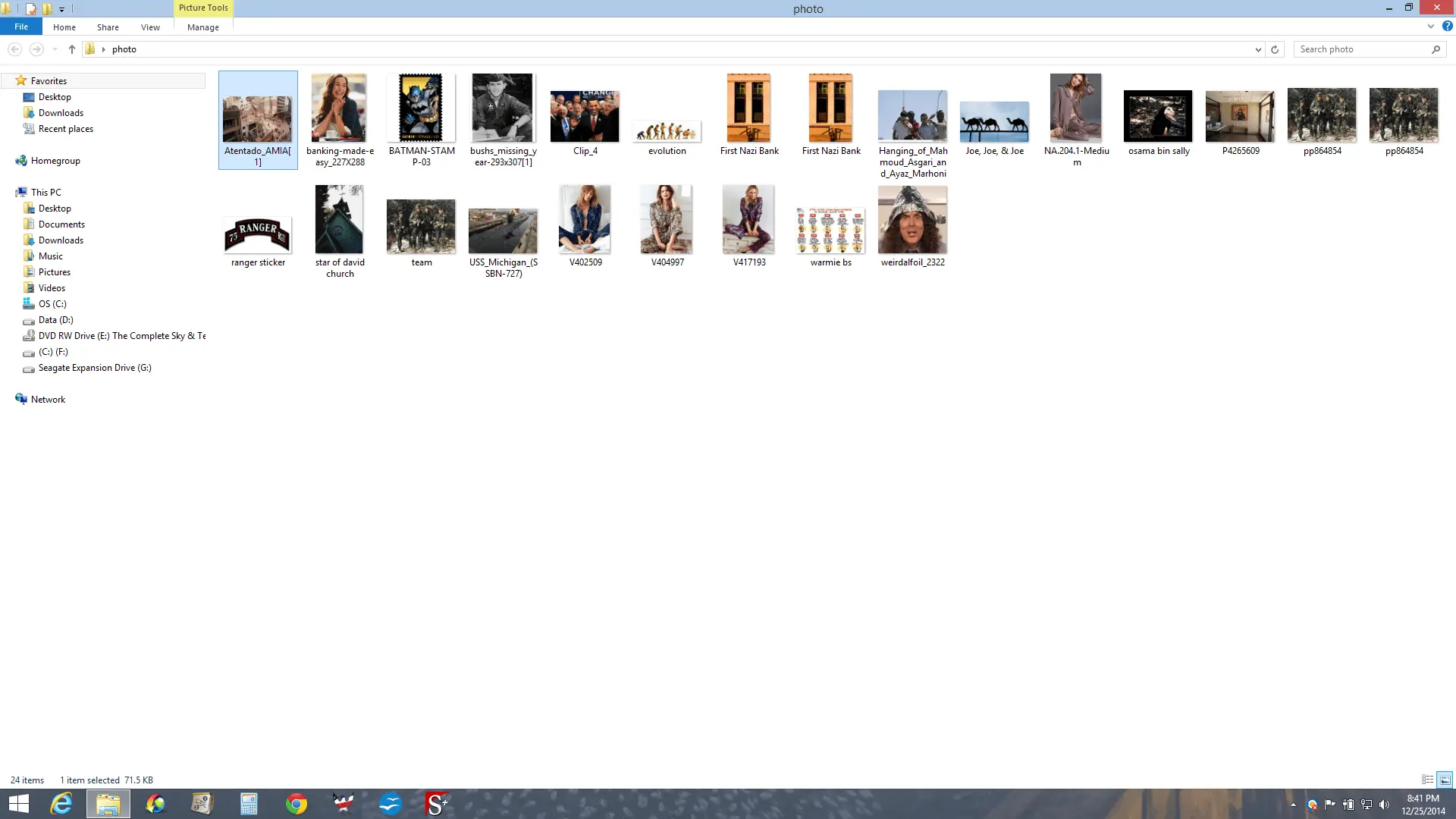Select Seagate Expansion Drive (G:) in sidebar
This screenshot has width=1456, height=819.
(95, 368)
